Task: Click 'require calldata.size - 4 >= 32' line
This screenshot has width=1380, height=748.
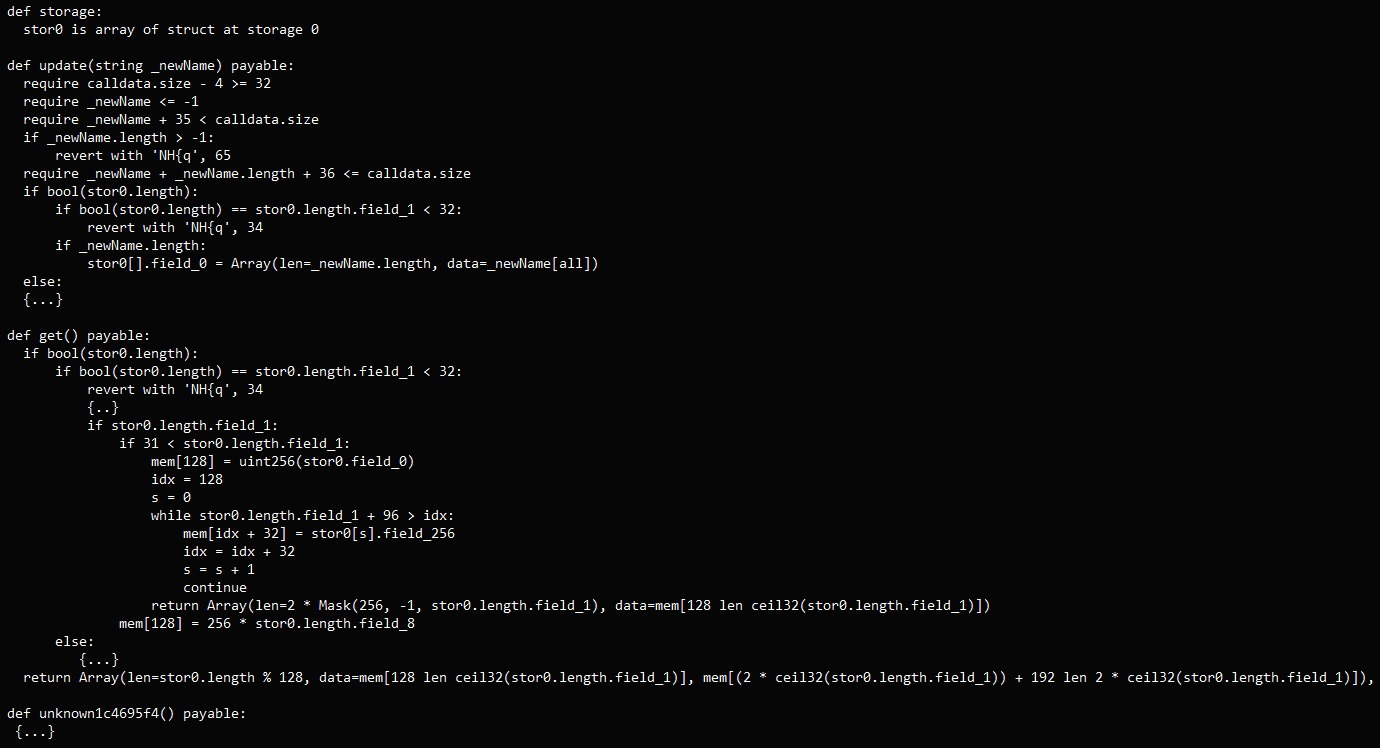Action: coord(147,84)
